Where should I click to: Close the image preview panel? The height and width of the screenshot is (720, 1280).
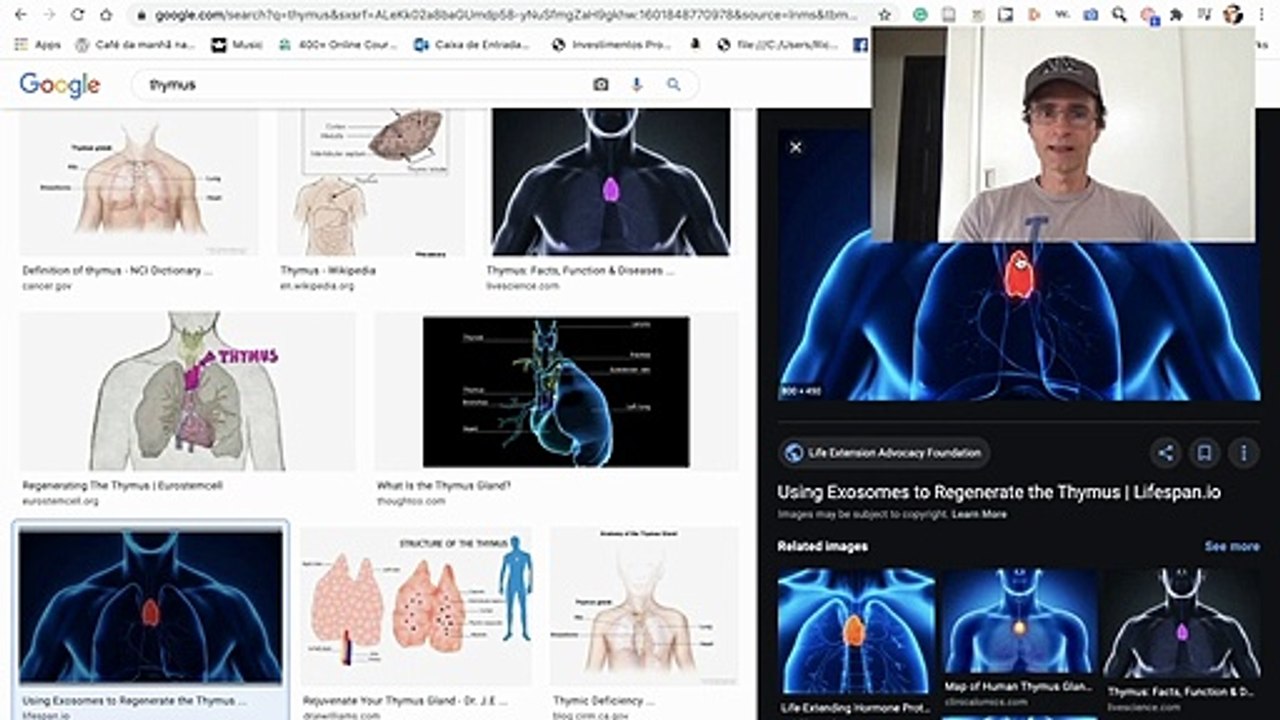[x=795, y=147]
